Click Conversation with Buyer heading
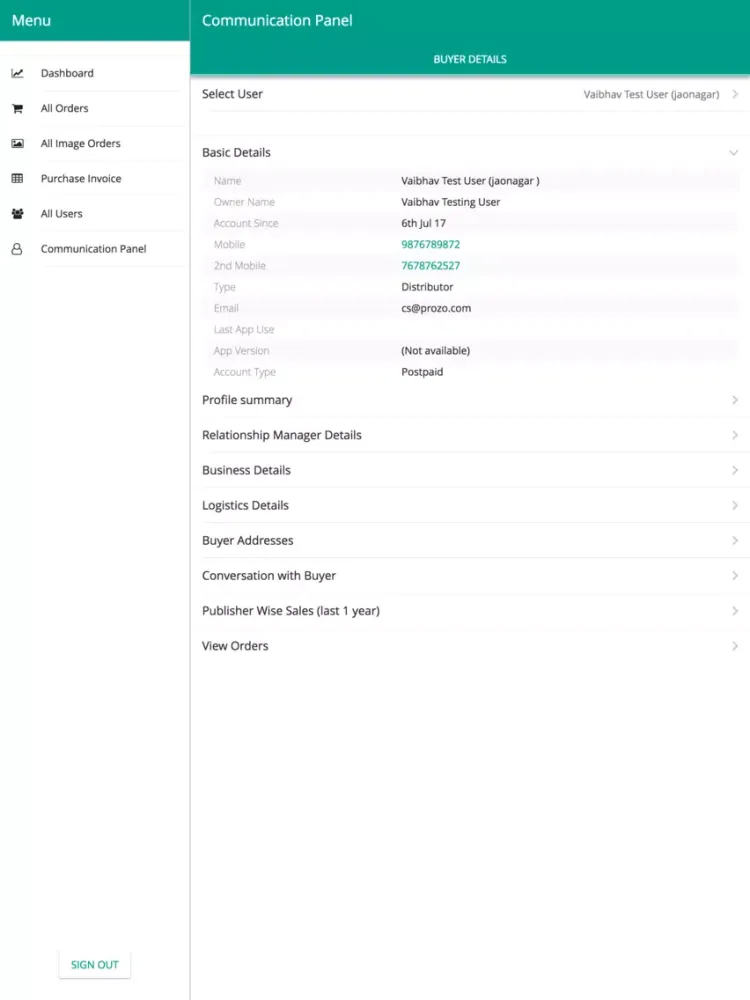The height and width of the screenshot is (1000, 750). (268, 575)
